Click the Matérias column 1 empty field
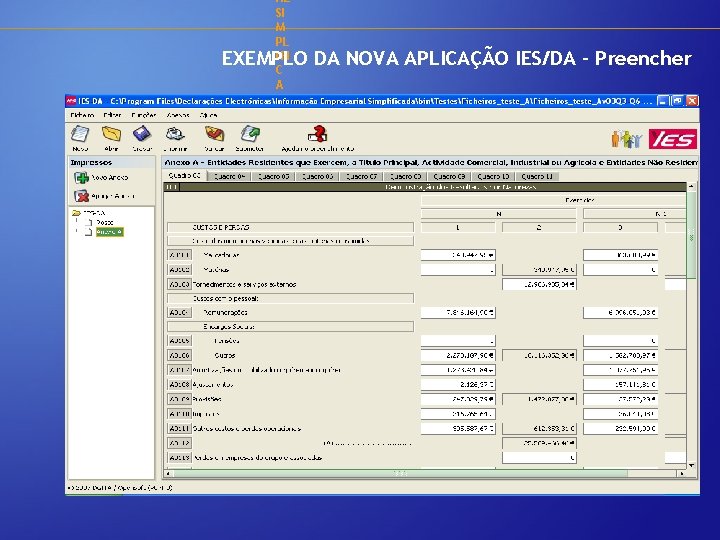Viewport: 720px width, 540px height. coord(458,270)
